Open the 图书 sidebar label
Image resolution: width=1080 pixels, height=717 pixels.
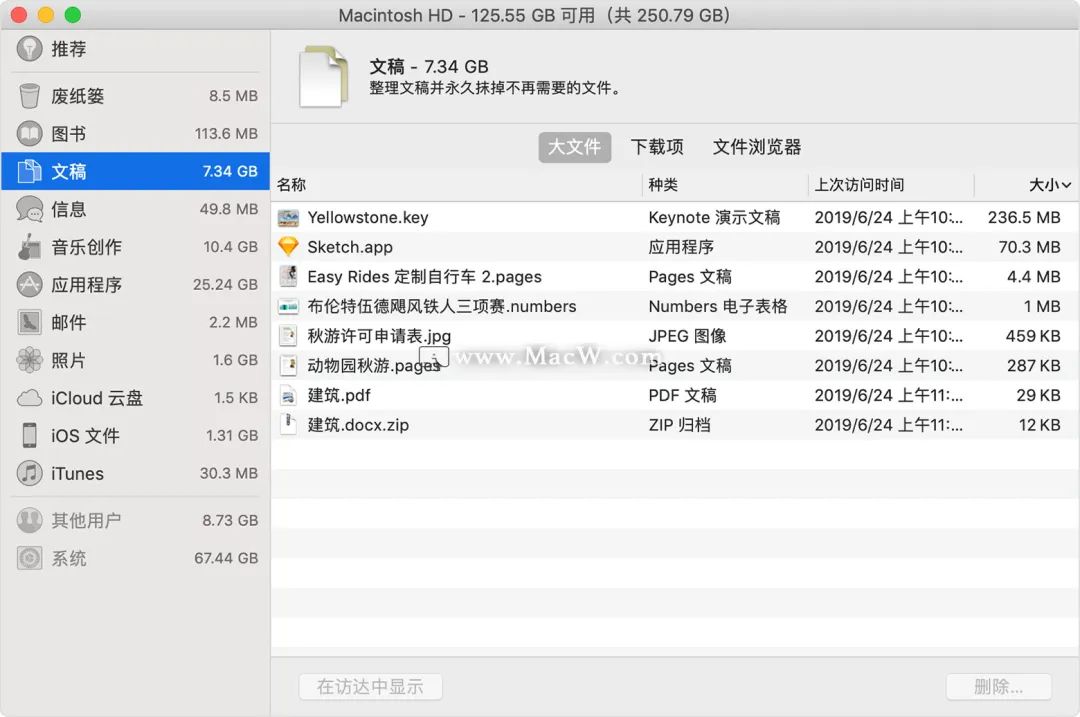[x=69, y=134]
